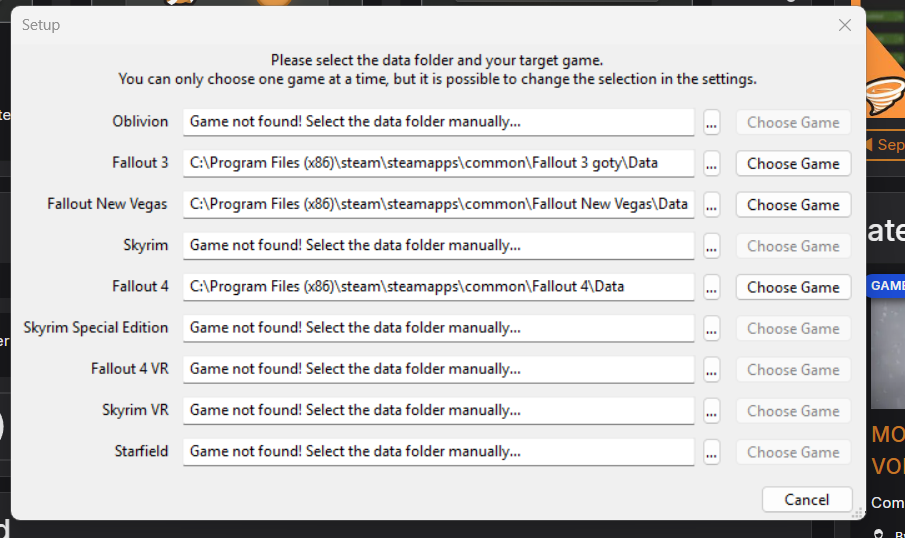Image resolution: width=905 pixels, height=538 pixels.
Task: Open the folder browser for Fallout 3
Action: 712,164
